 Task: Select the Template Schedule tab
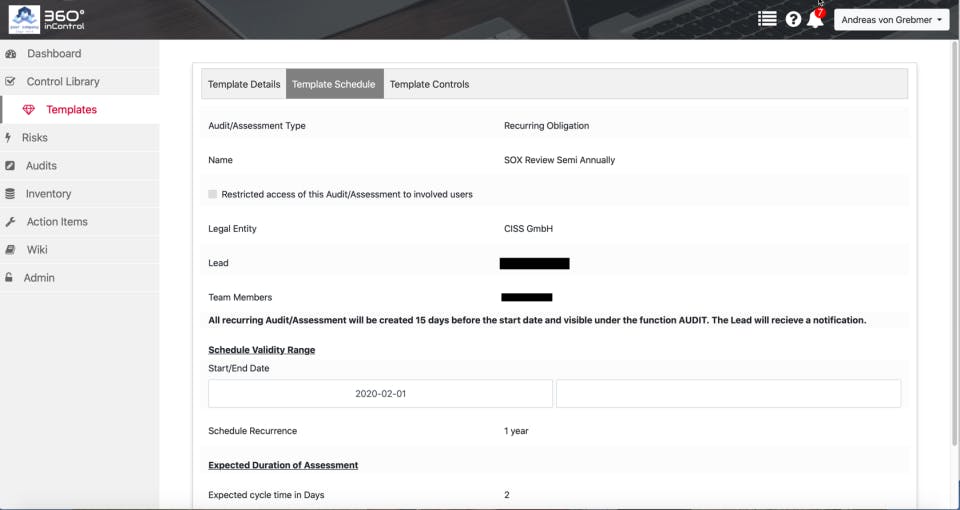pos(334,84)
